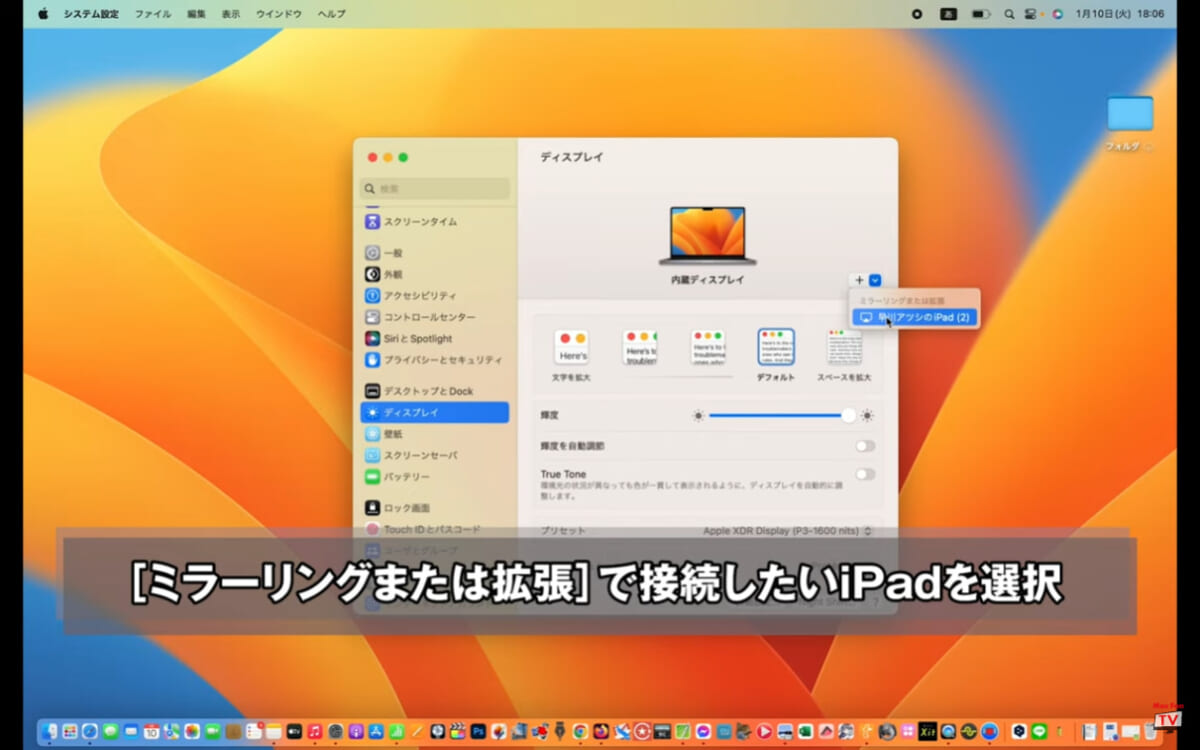Open ロック画面 settings in the sidebar

point(434,508)
